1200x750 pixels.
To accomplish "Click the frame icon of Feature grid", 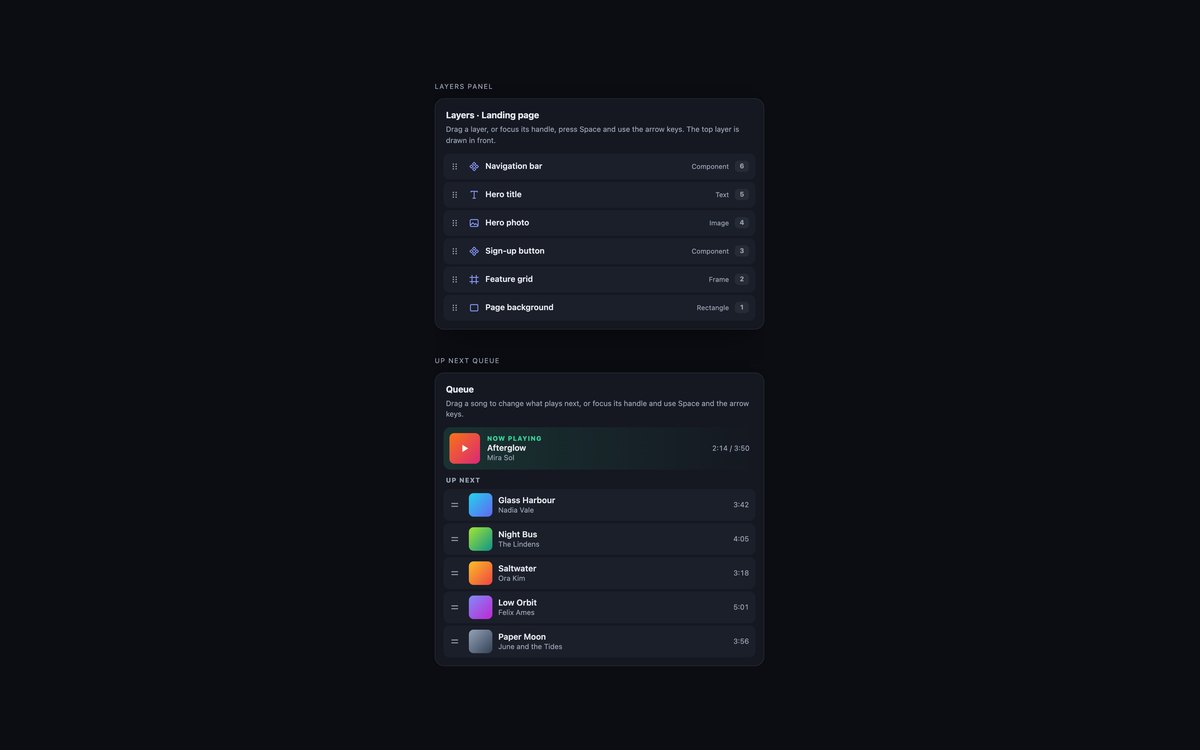I will coord(474,279).
